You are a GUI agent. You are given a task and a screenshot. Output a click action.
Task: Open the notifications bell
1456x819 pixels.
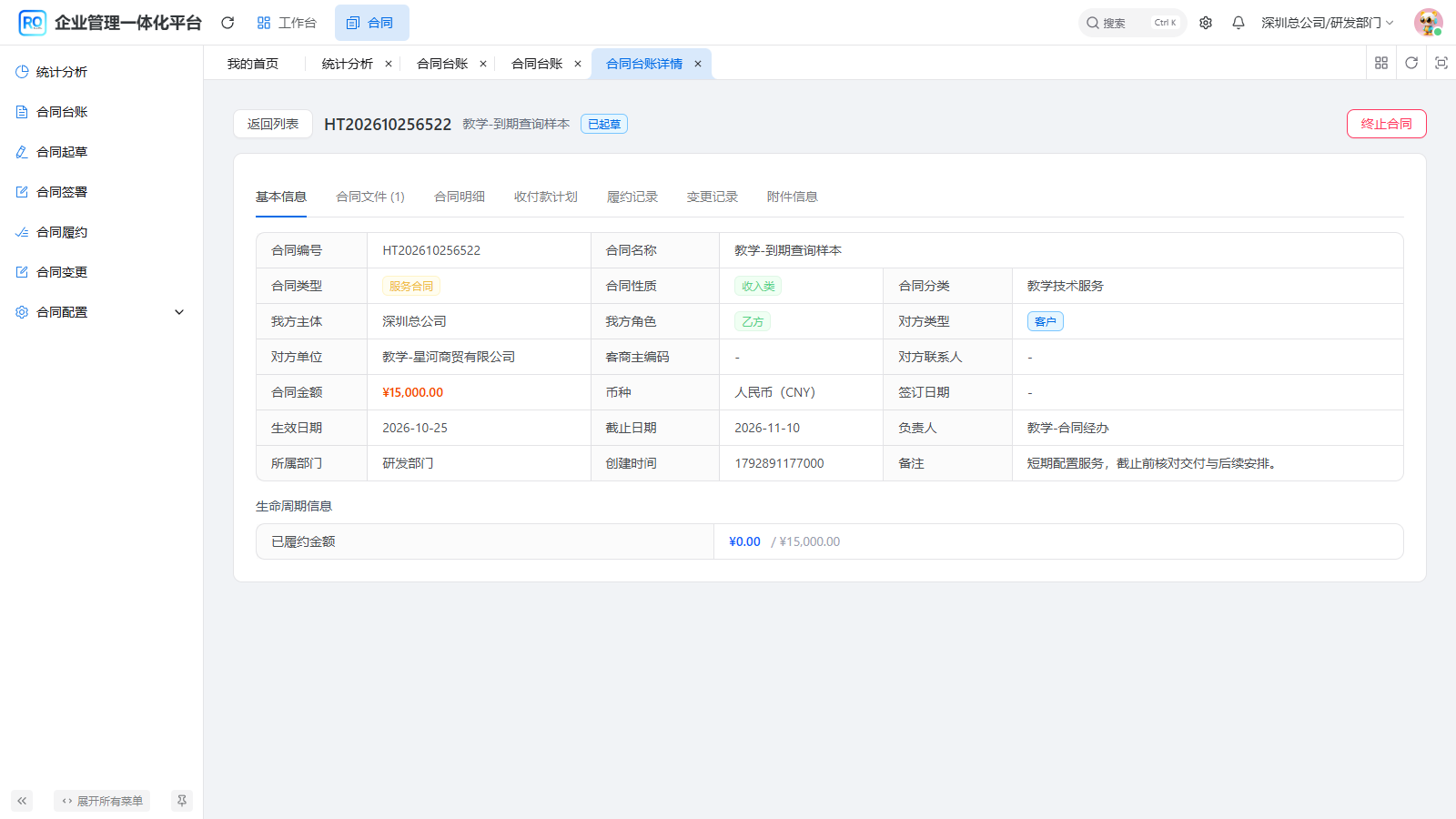pos(1239,23)
